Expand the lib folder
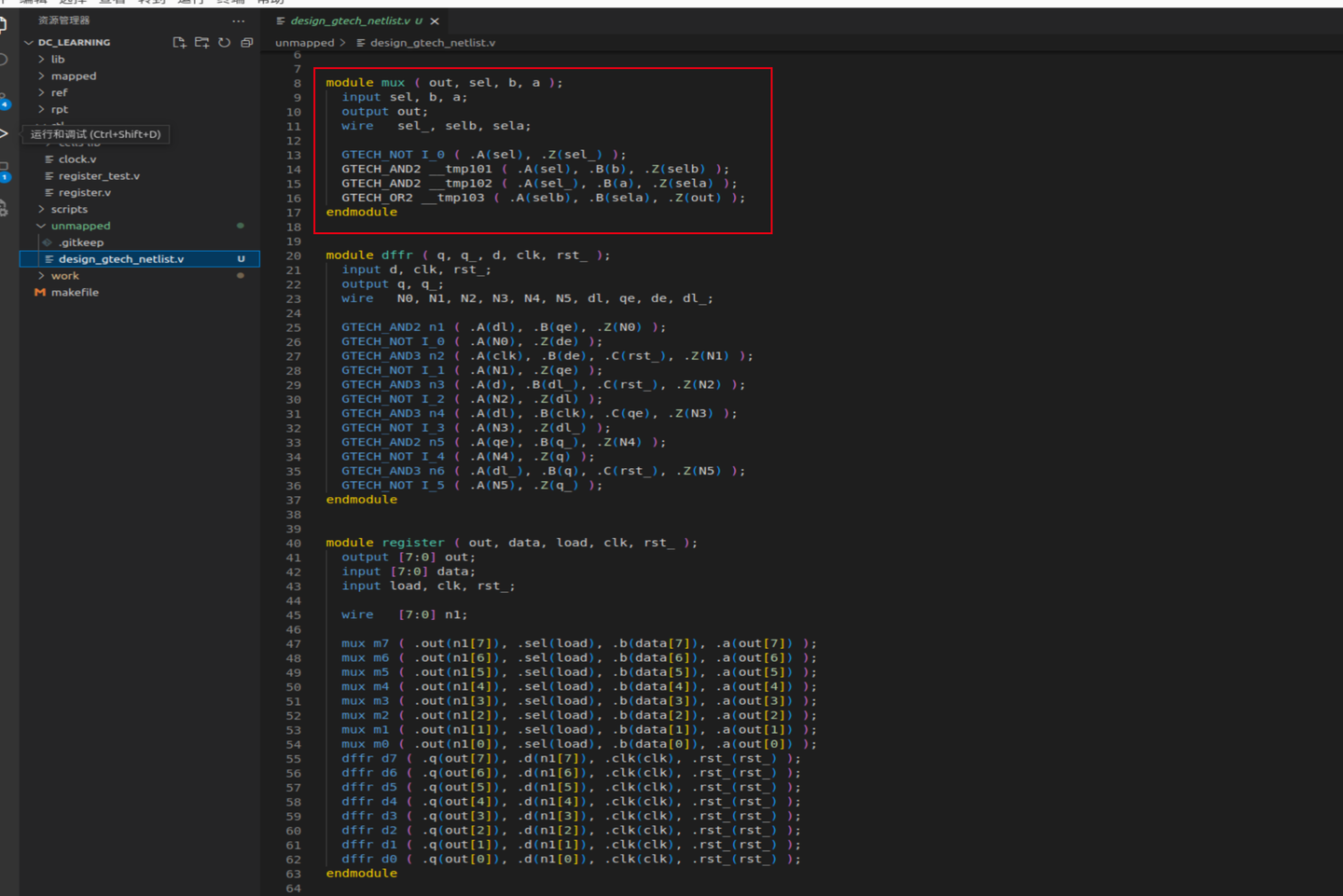 [x=58, y=58]
